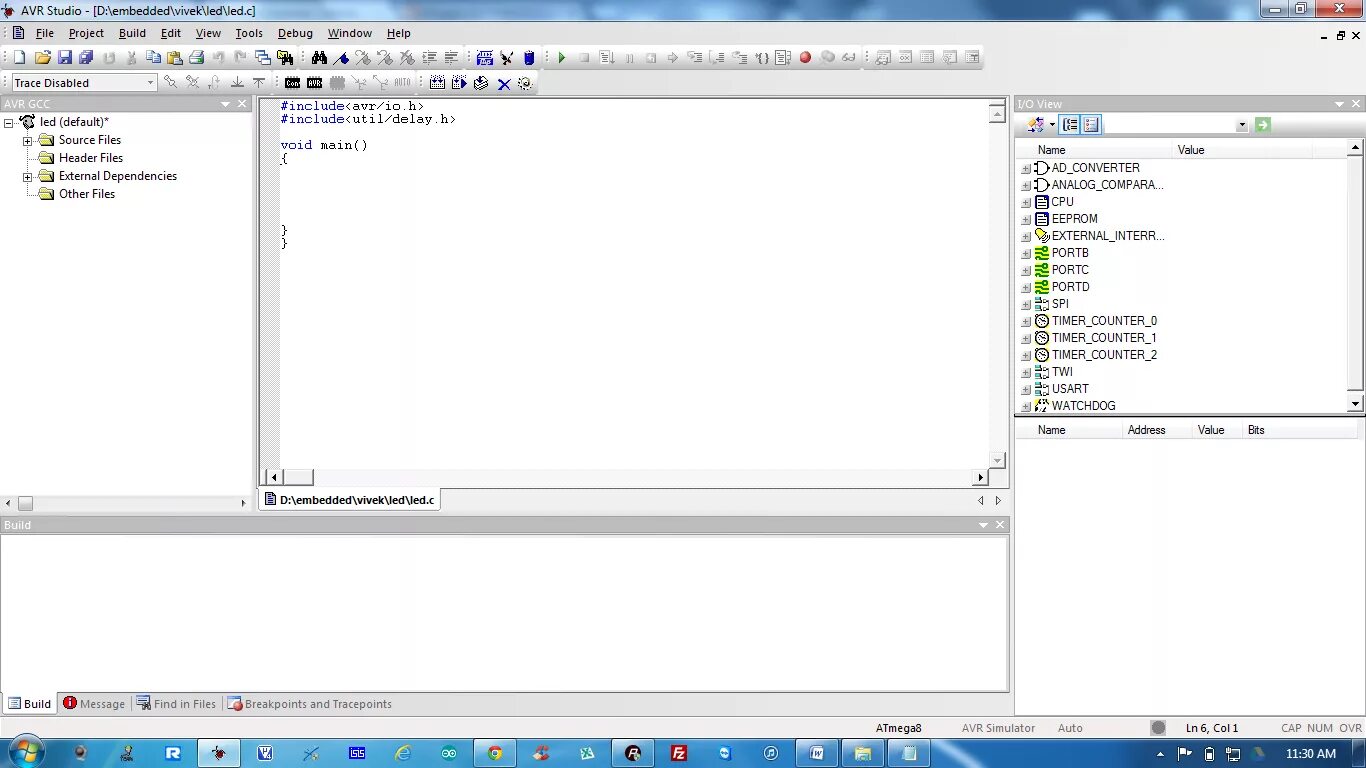Click the Show Next Statement arrow icon
The width and height of the screenshot is (1366, 768).
672,58
